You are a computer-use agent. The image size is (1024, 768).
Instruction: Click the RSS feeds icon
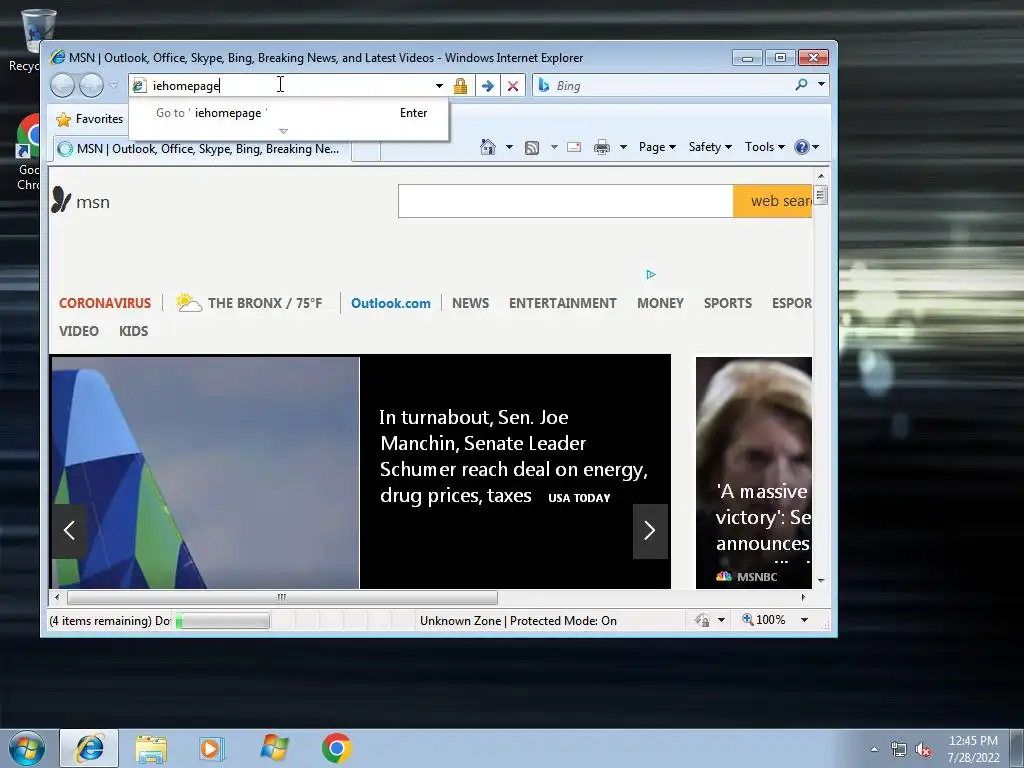(532, 148)
